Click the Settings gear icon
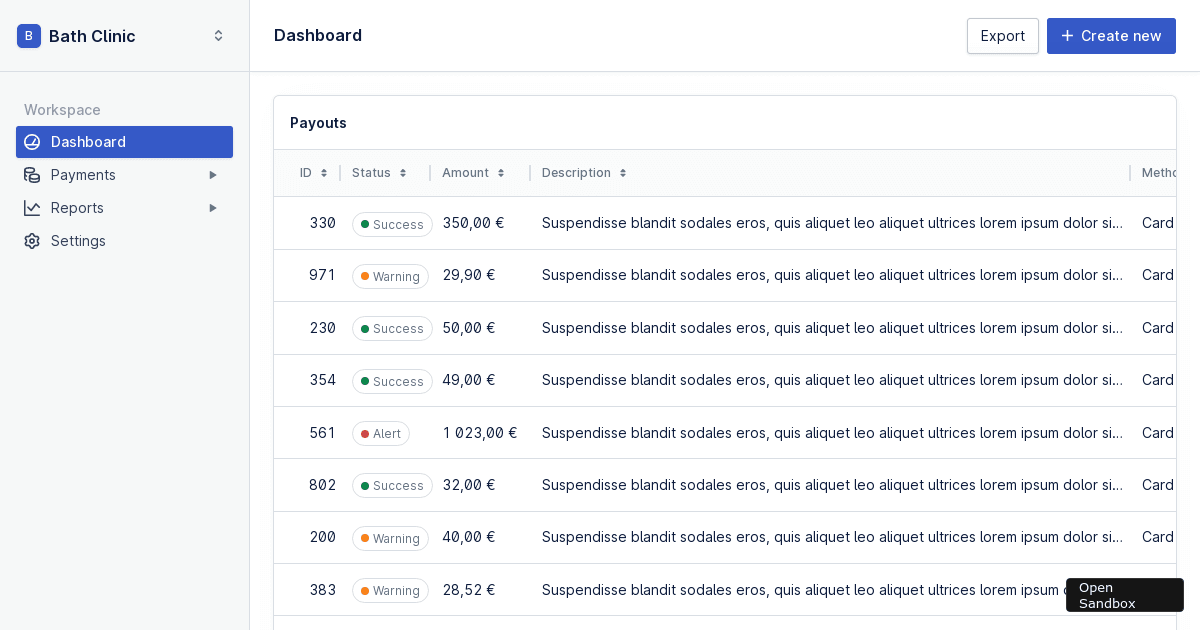 (32, 241)
